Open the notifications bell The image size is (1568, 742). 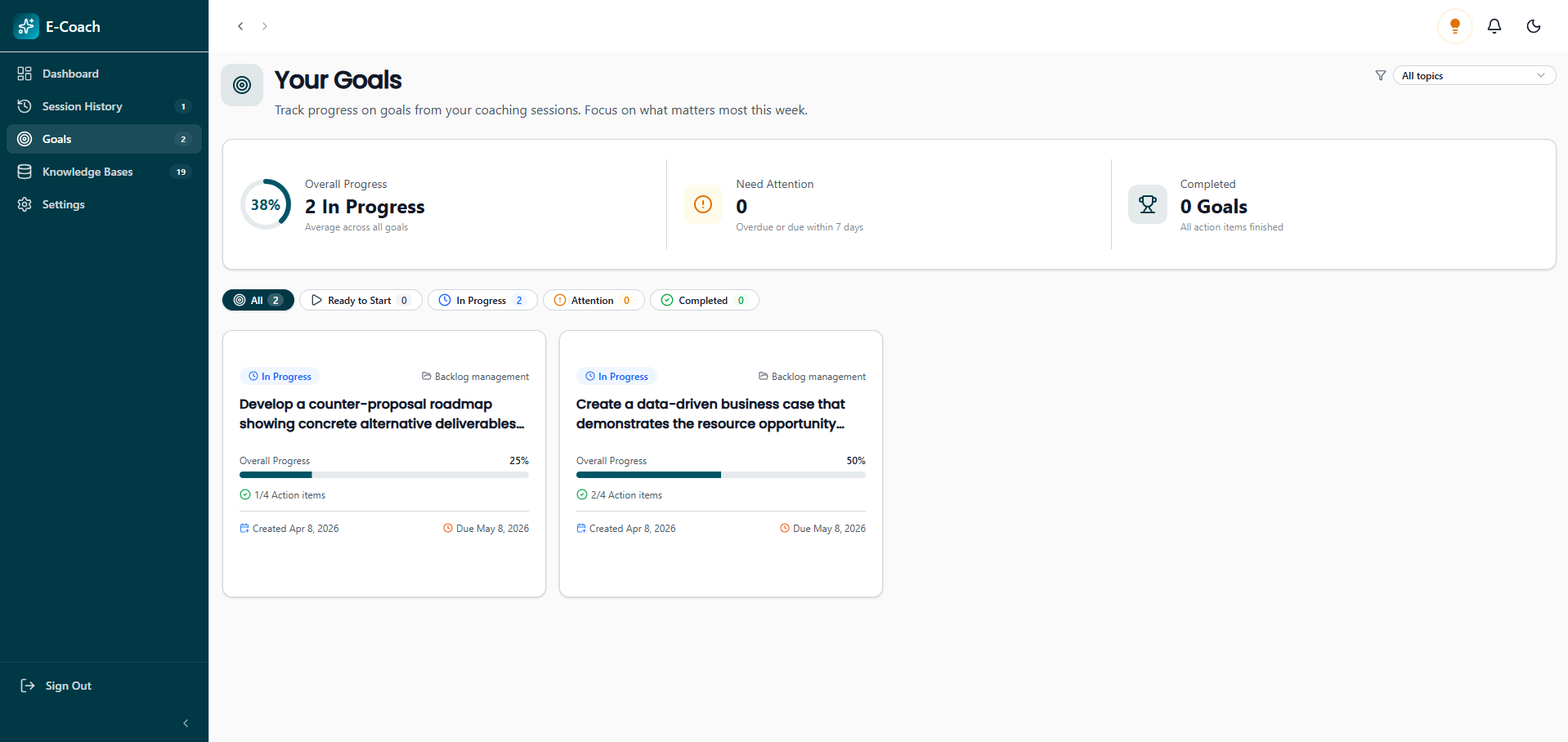click(1494, 26)
